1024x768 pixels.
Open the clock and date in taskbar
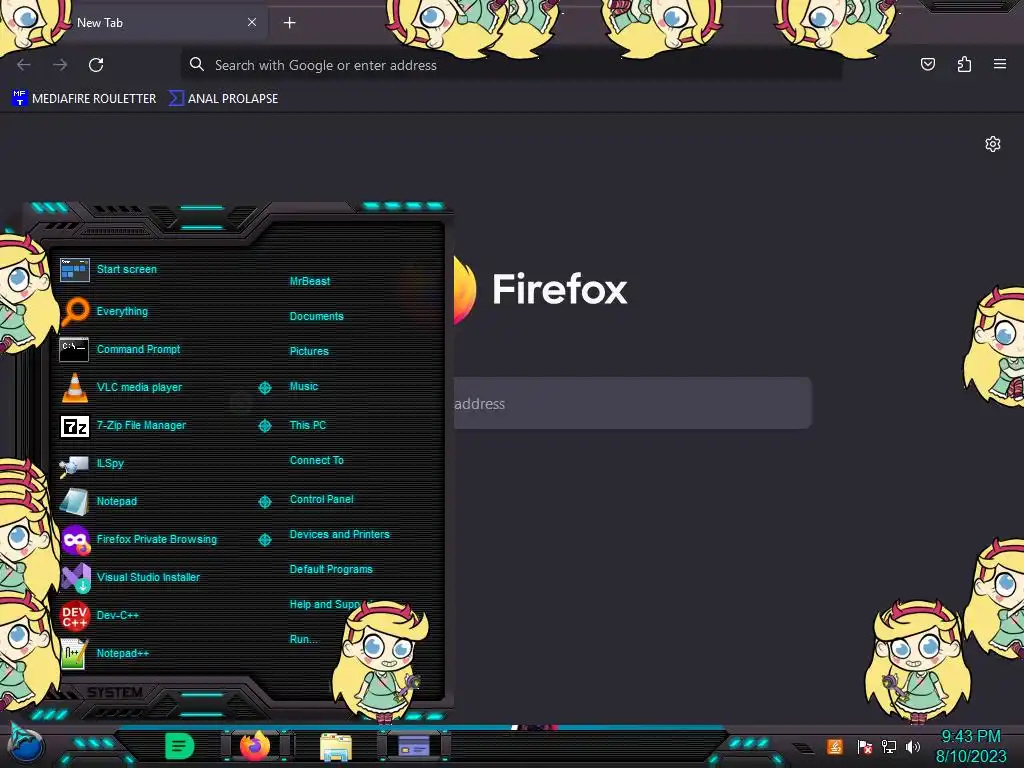[971, 746]
